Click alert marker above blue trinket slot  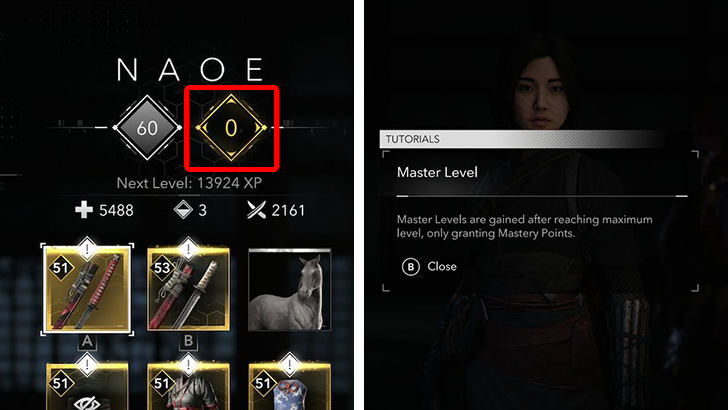pyautogui.click(x=290, y=365)
